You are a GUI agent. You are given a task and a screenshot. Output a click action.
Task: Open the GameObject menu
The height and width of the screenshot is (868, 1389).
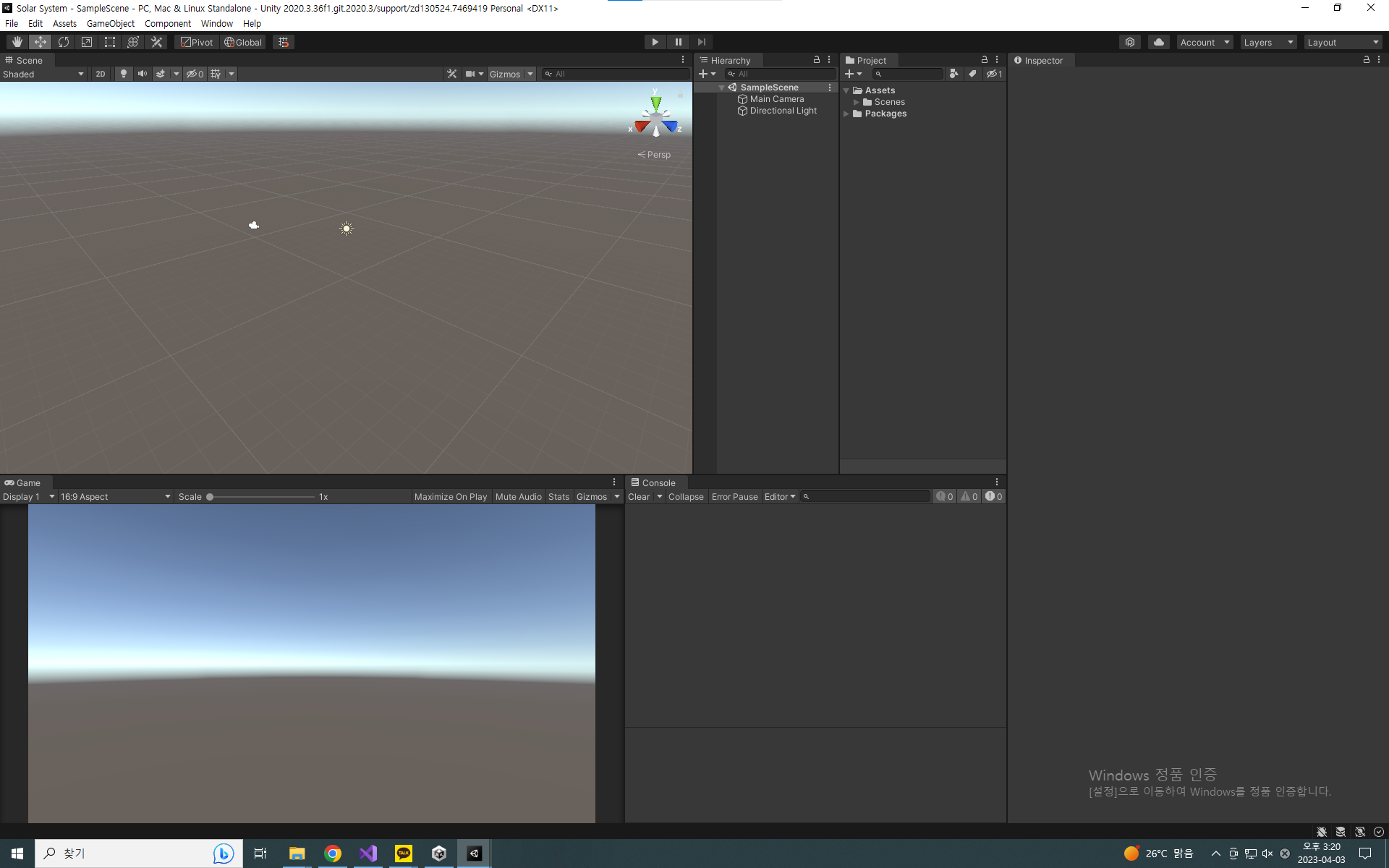click(110, 23)
